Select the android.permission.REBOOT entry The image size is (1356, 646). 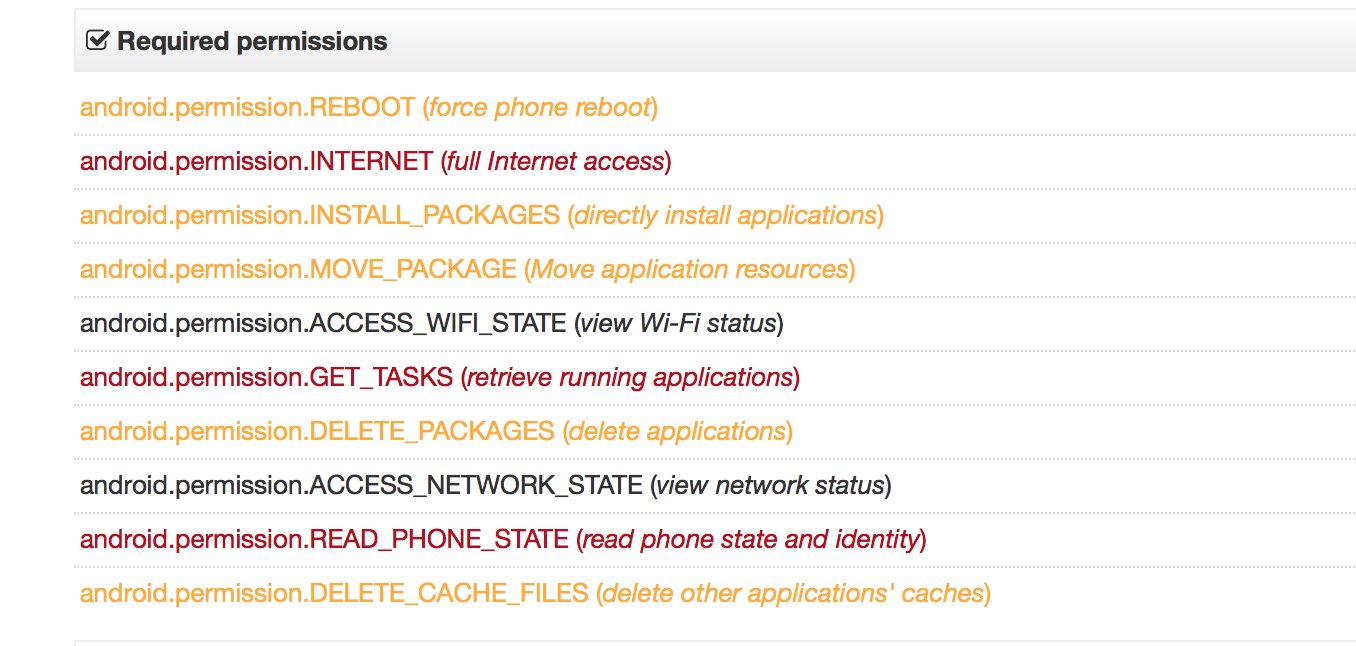[x=247, y=107]
